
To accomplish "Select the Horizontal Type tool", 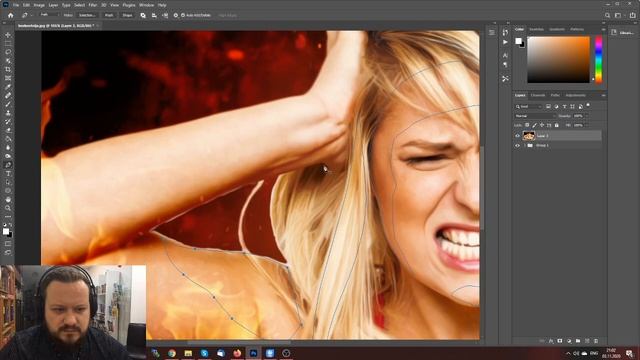I will tap(8, 174).
